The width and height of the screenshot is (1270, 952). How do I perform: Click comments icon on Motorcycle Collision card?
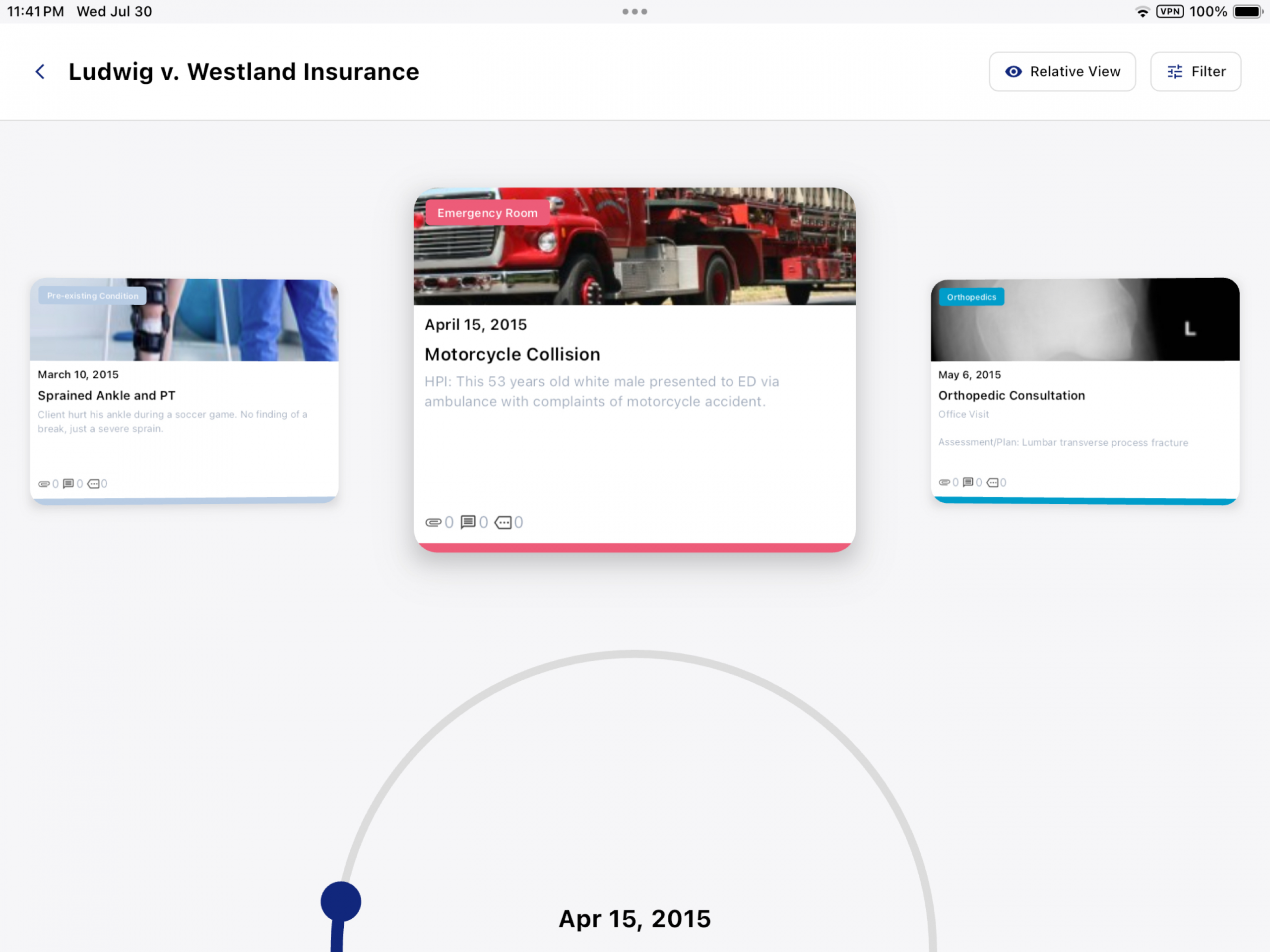click(468, 522)
